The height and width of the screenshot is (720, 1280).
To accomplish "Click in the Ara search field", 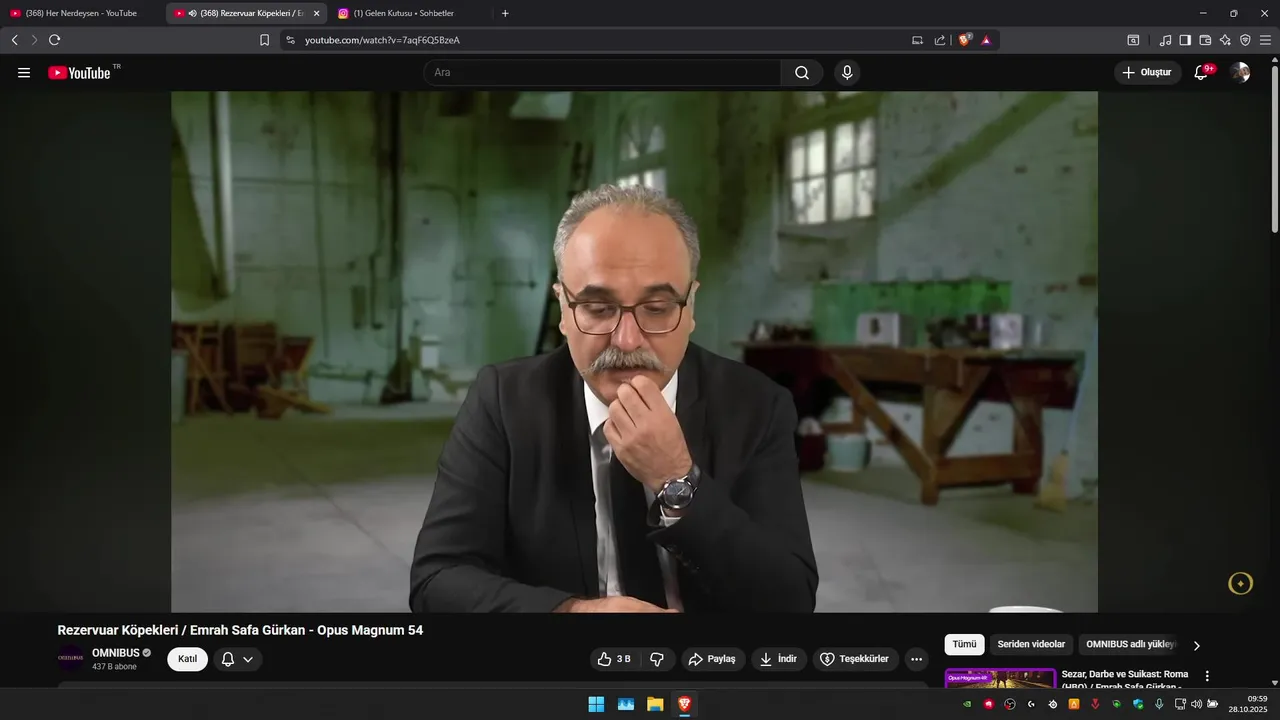I will 602,73.
